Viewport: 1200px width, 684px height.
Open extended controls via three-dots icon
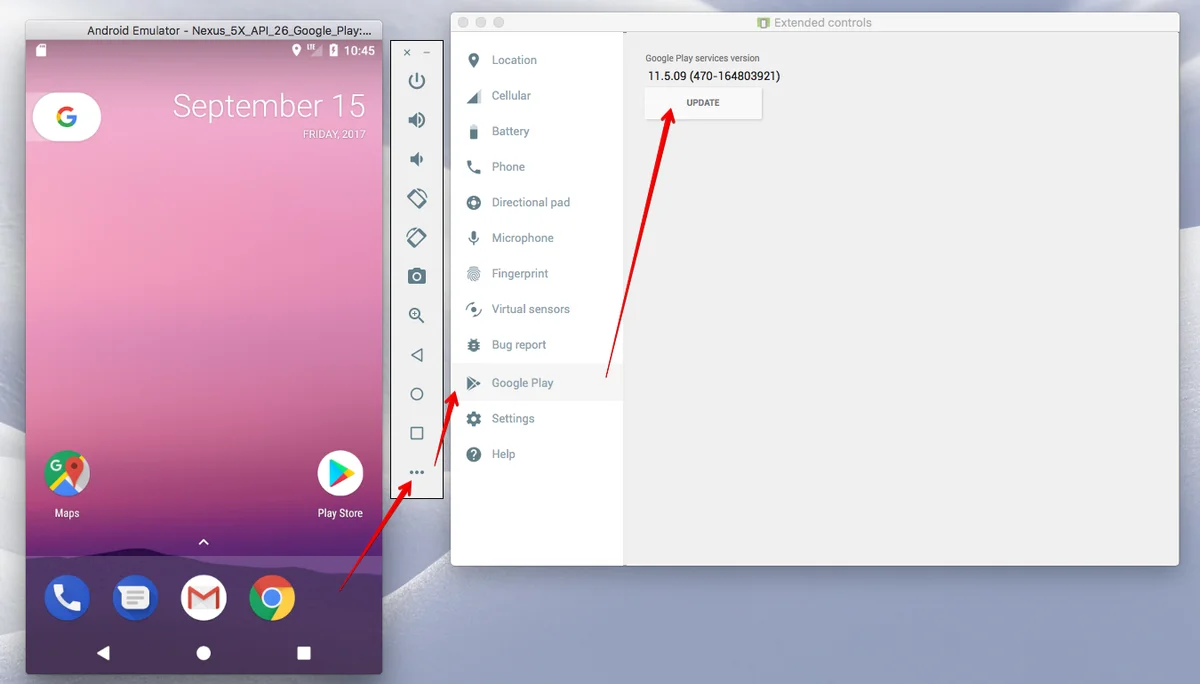point(417,472)
